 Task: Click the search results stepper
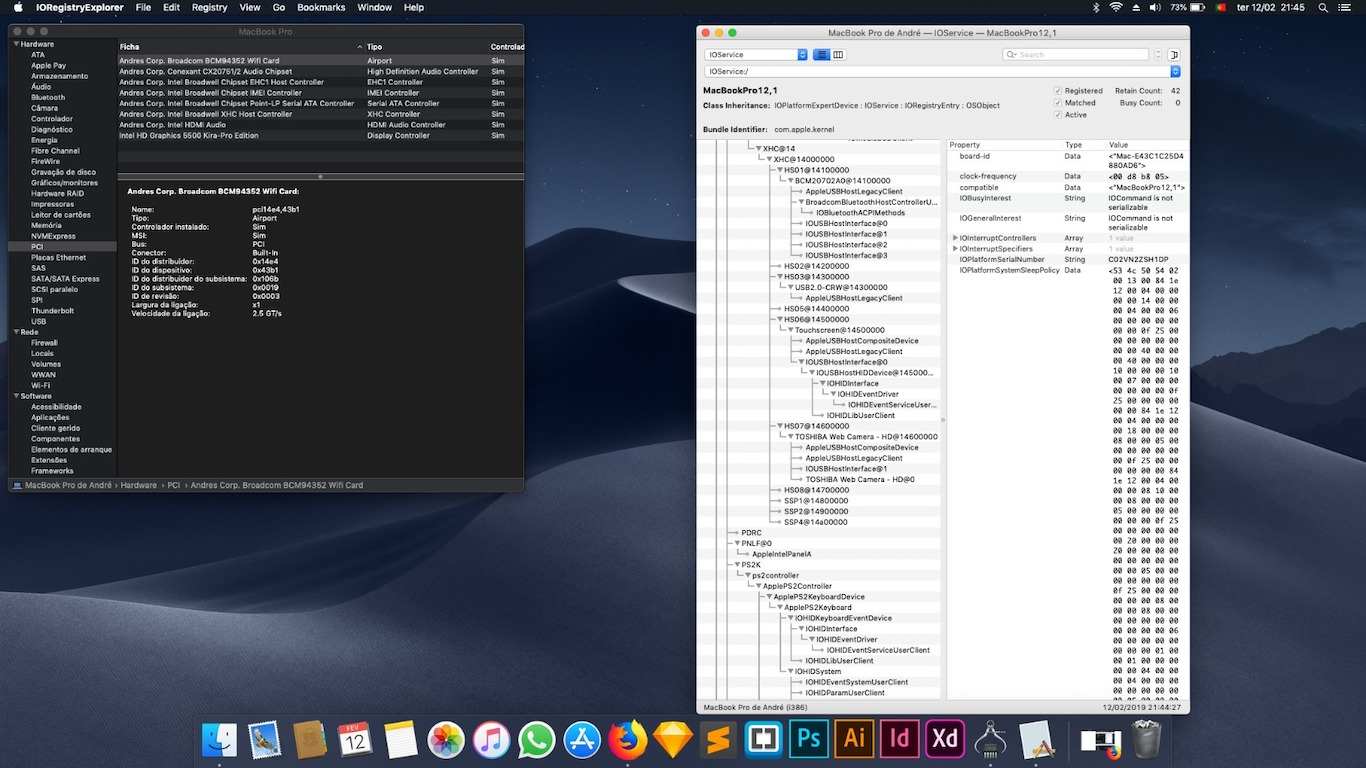pos(1158,55)
